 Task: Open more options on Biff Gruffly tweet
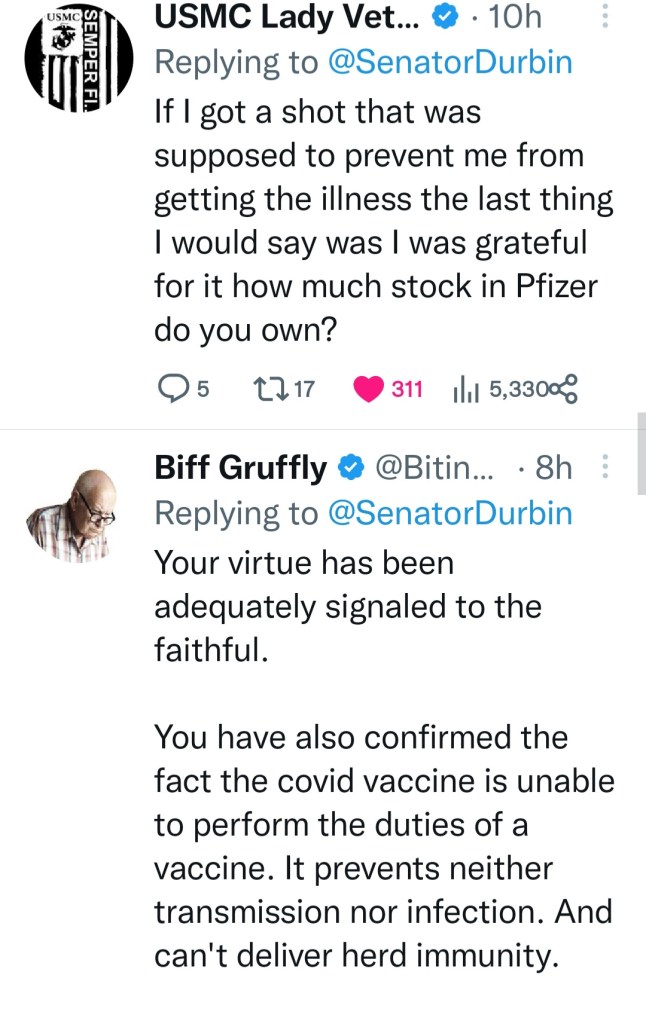(x=603, y=466)
